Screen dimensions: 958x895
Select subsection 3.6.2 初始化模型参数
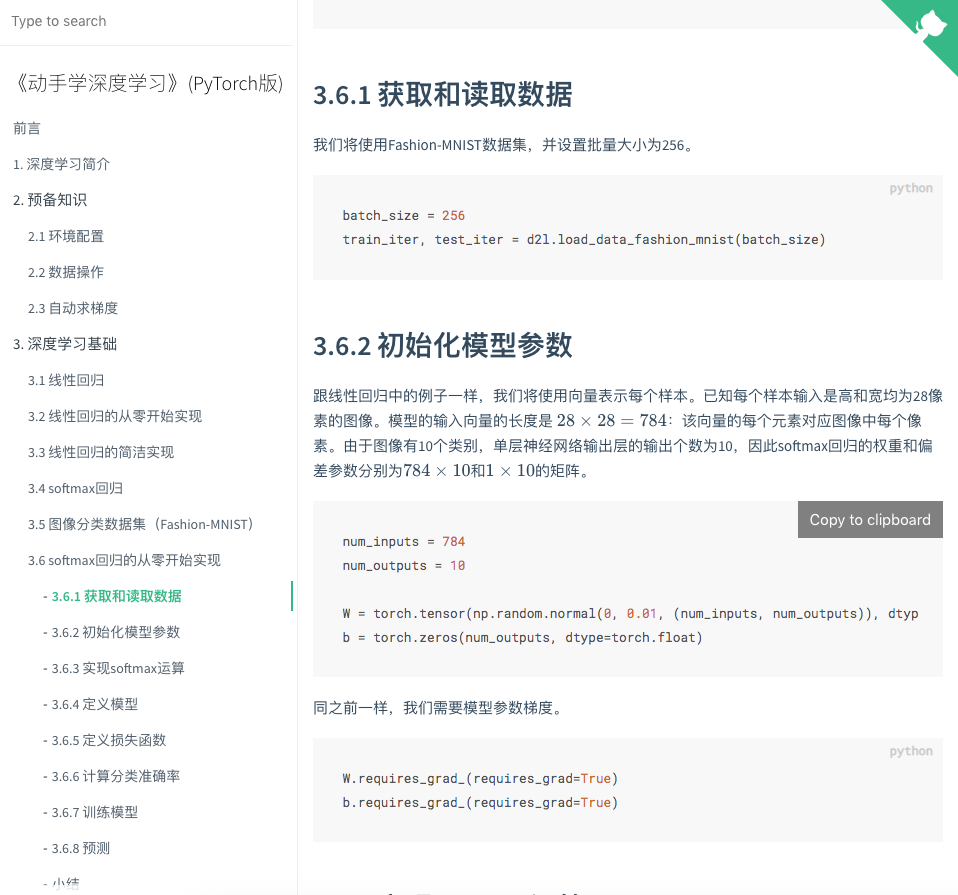pos(110,632)
